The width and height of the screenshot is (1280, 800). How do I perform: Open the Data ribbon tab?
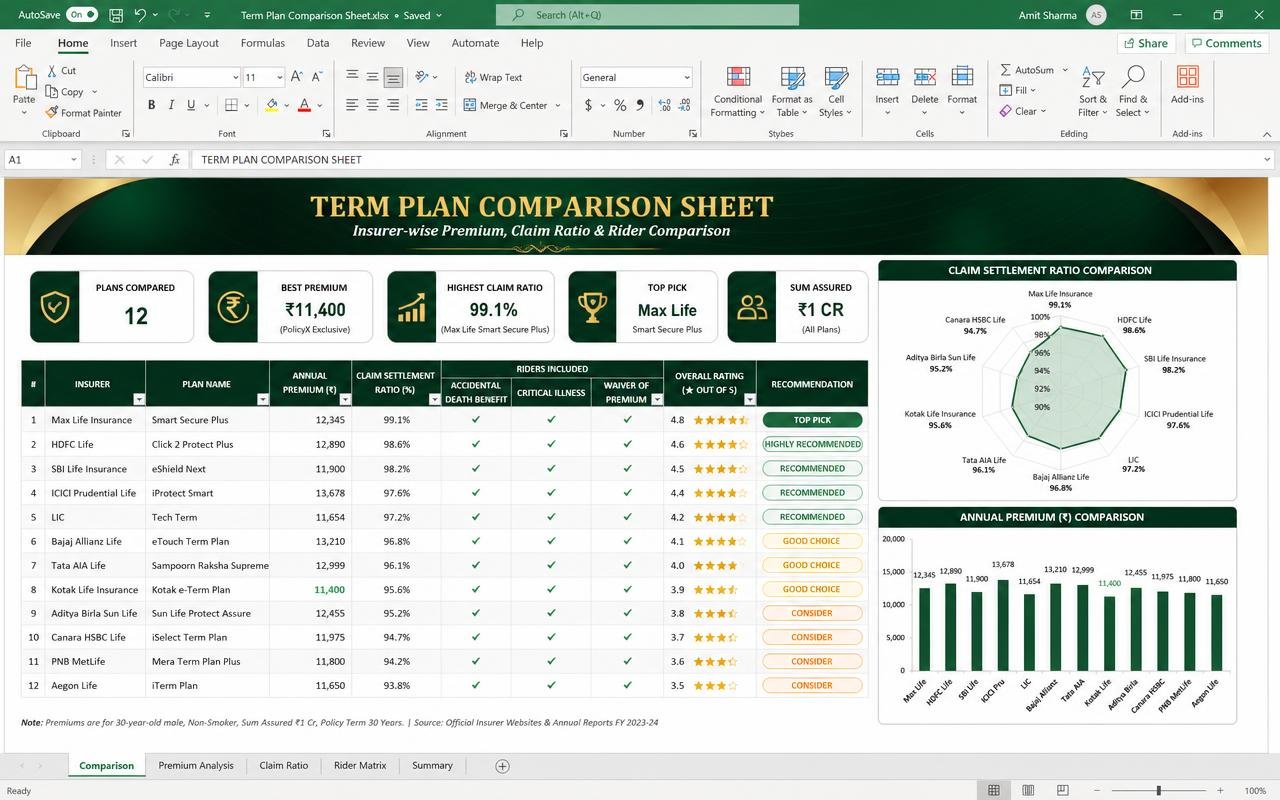coord(318,43)
